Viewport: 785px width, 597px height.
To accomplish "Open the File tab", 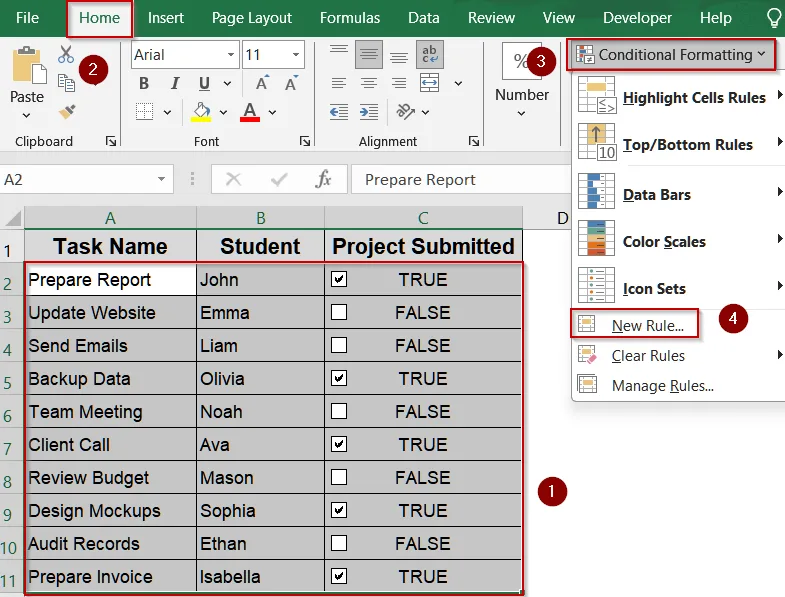I will coord(27,18).
